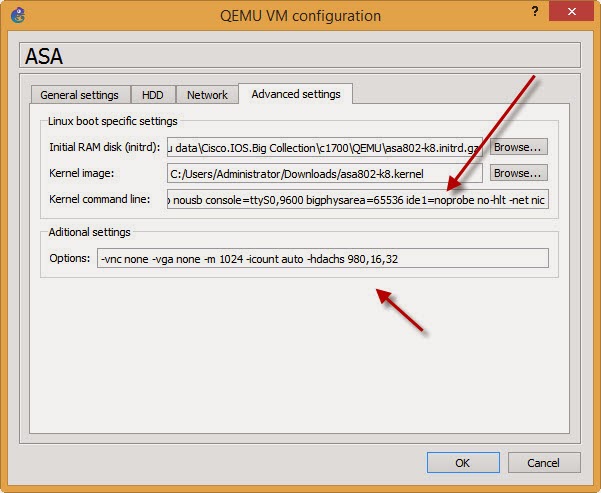Click the 'Kernel image:' label
The height and width of the screenshot is (493, 601).
pos(82,173)
